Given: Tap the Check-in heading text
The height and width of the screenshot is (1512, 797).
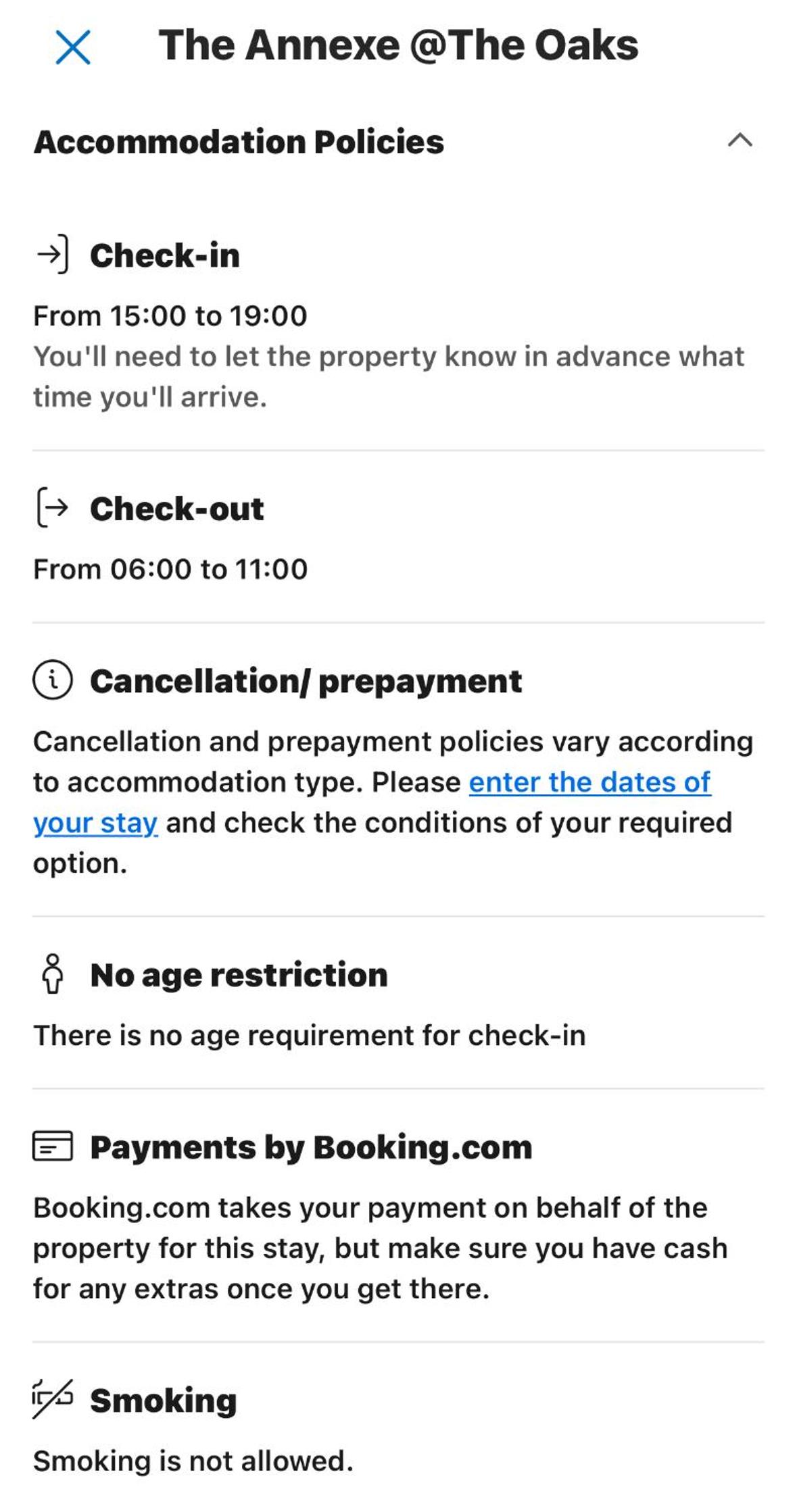Looking at the screenshot, I should pos(165,255).
